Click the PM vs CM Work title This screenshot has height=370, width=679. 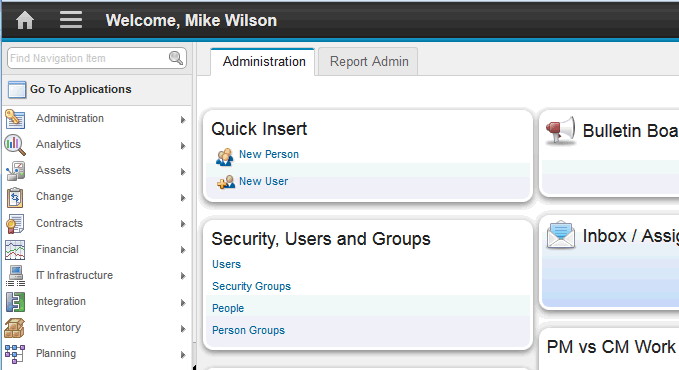click(611, 347)
